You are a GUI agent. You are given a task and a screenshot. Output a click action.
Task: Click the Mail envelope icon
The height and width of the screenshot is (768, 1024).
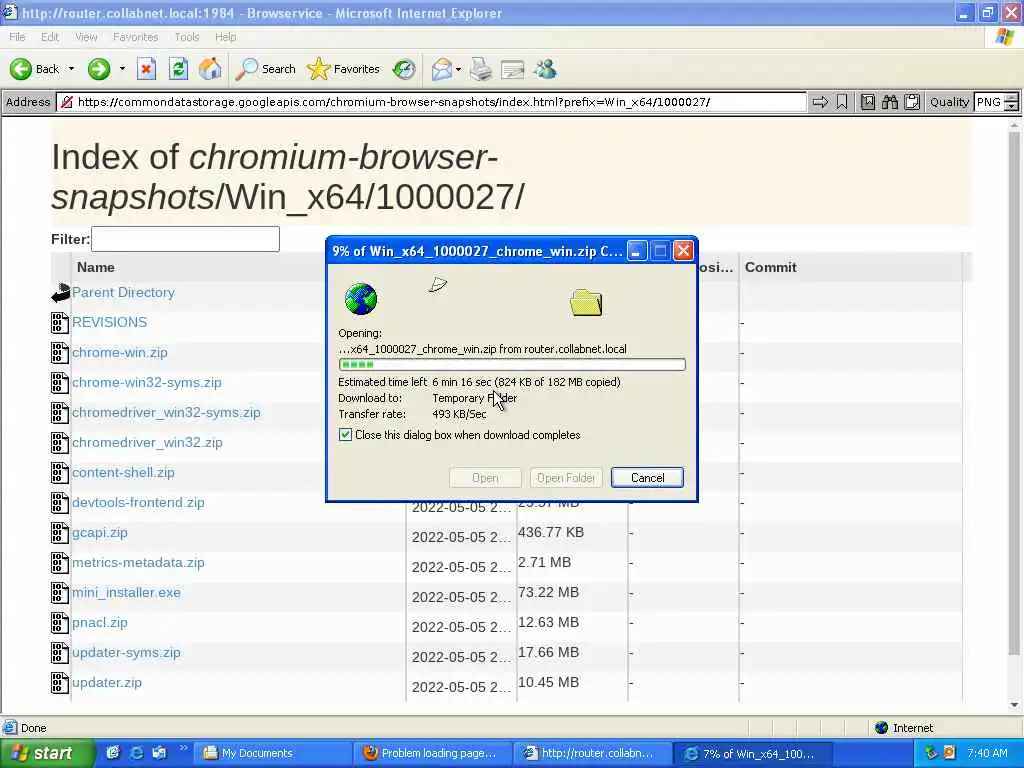(441, 69)
